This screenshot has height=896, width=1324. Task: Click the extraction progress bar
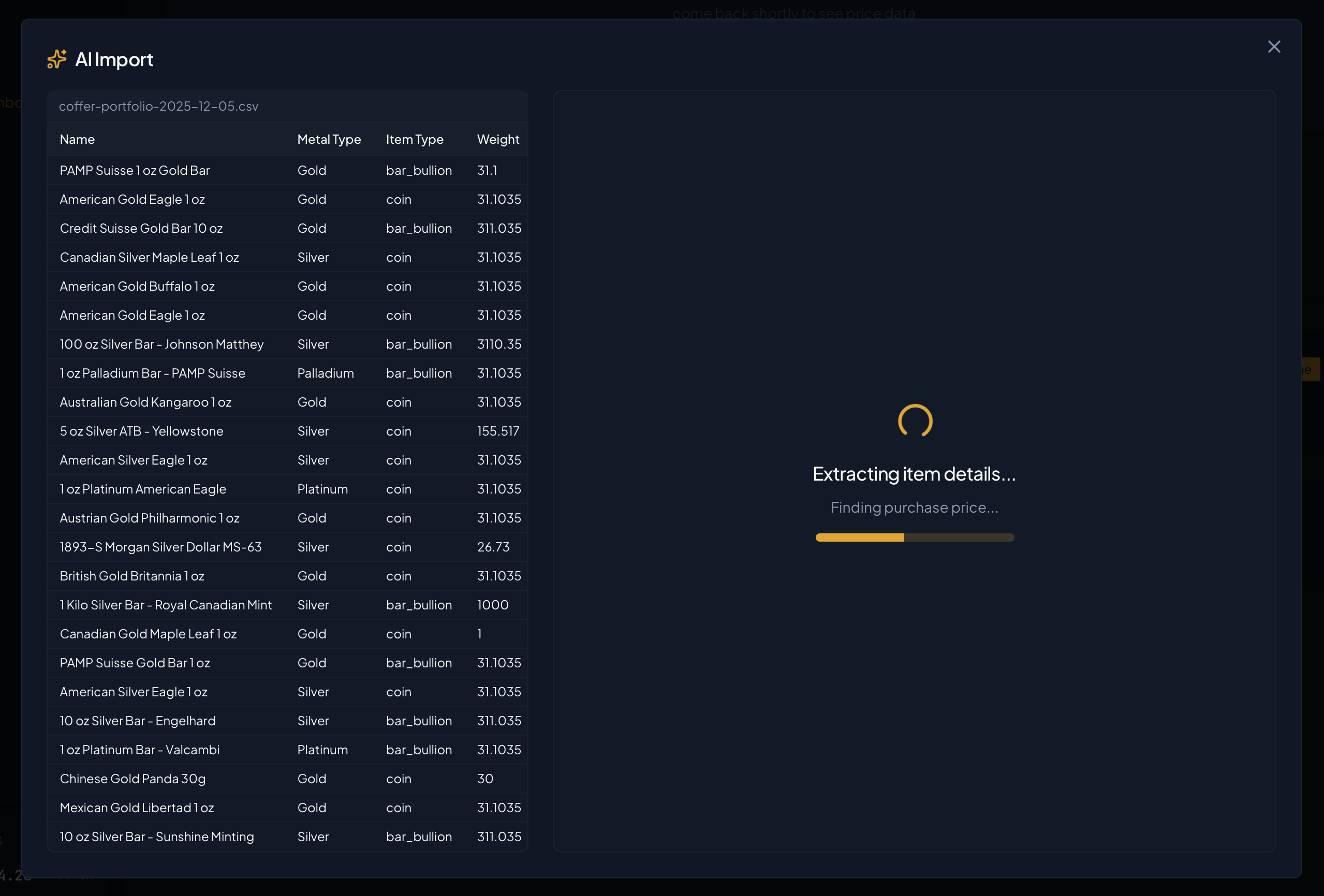914,537
